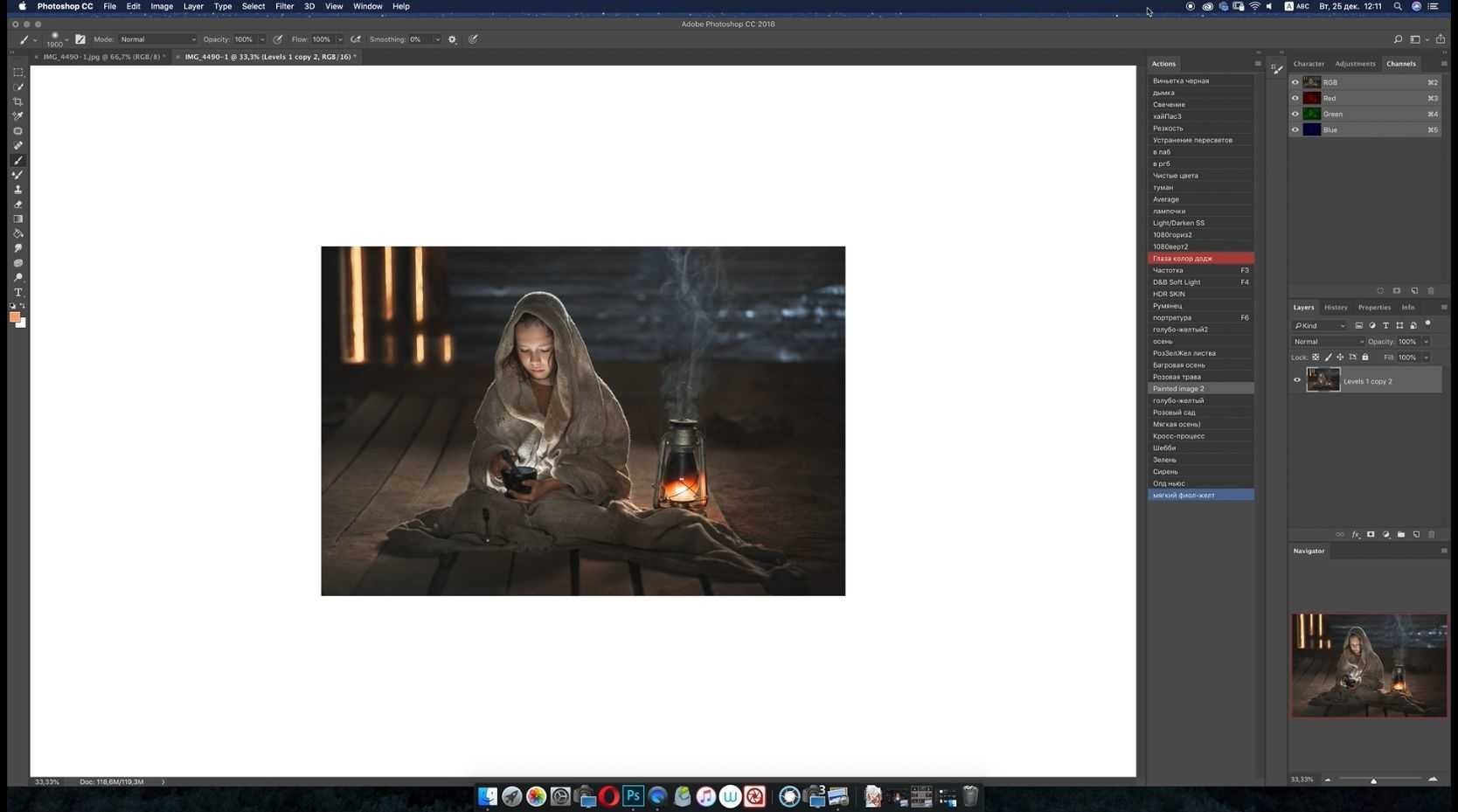This screenshot has width=1458, height=812.
Task: Hide the Blue channel
Action: 1295,129
